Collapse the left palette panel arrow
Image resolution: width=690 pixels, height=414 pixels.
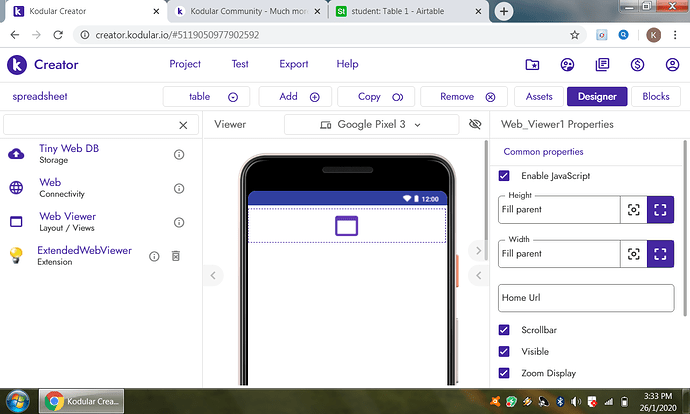pos(213,275)
